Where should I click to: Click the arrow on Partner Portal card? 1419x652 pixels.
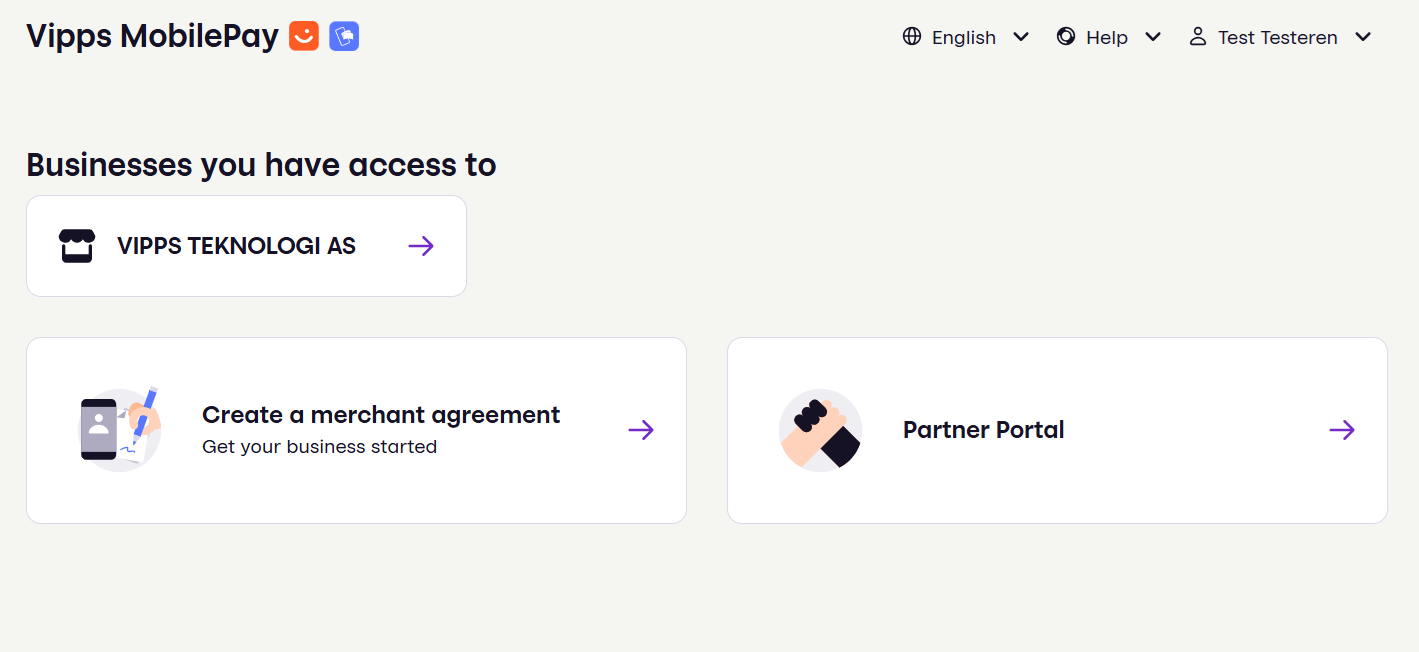tap(1342, 430)
